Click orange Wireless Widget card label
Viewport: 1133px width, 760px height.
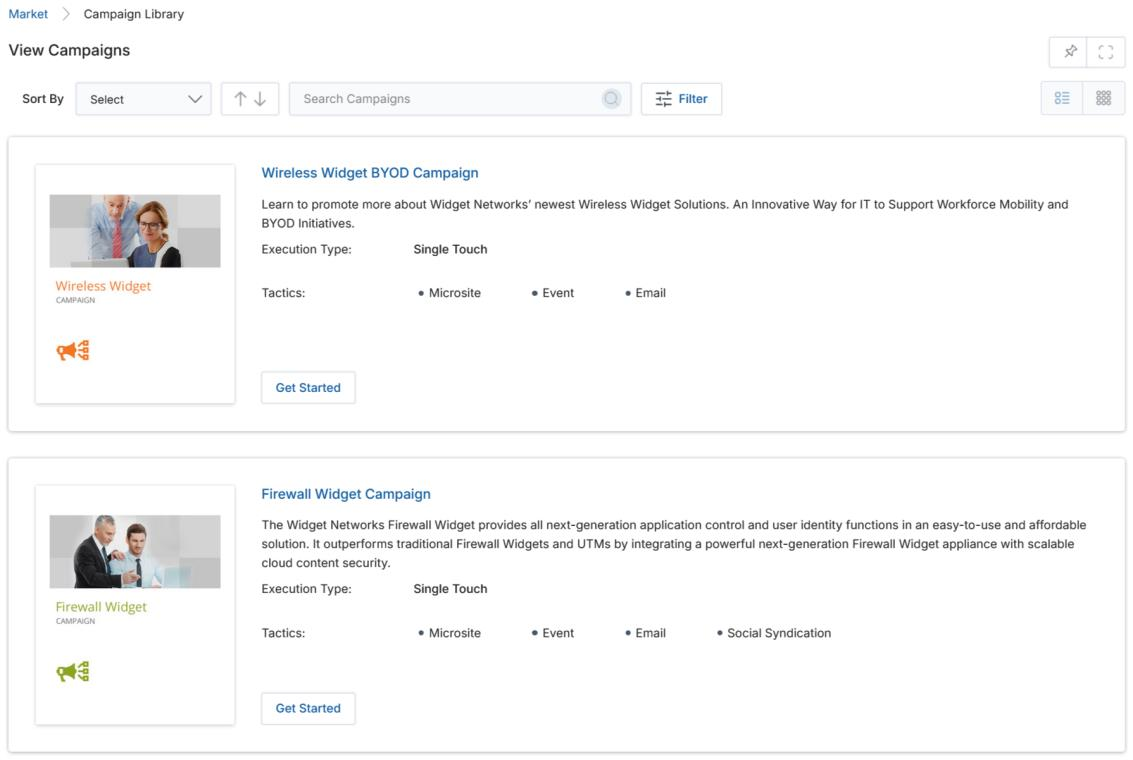click(x=103, y=286)
